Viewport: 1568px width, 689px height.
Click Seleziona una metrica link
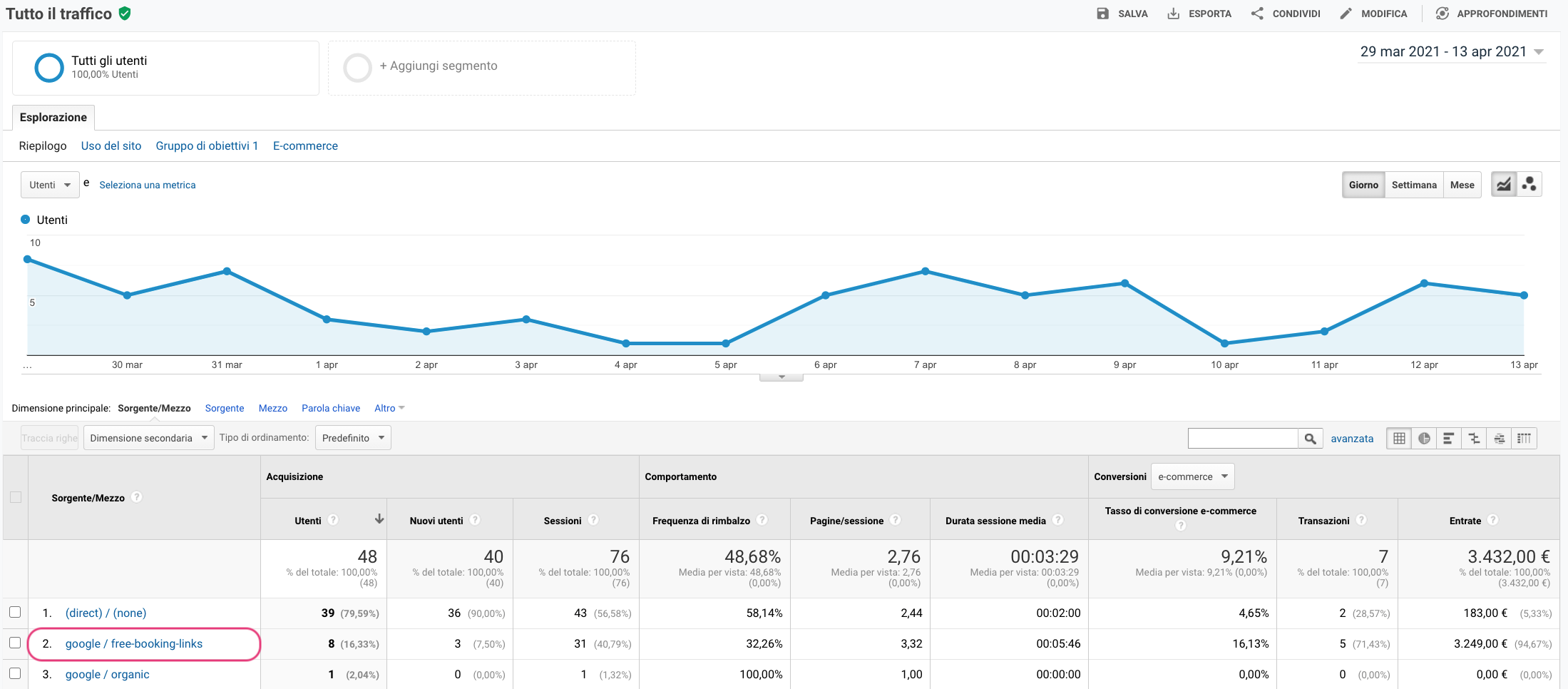[x=148, y=185]
